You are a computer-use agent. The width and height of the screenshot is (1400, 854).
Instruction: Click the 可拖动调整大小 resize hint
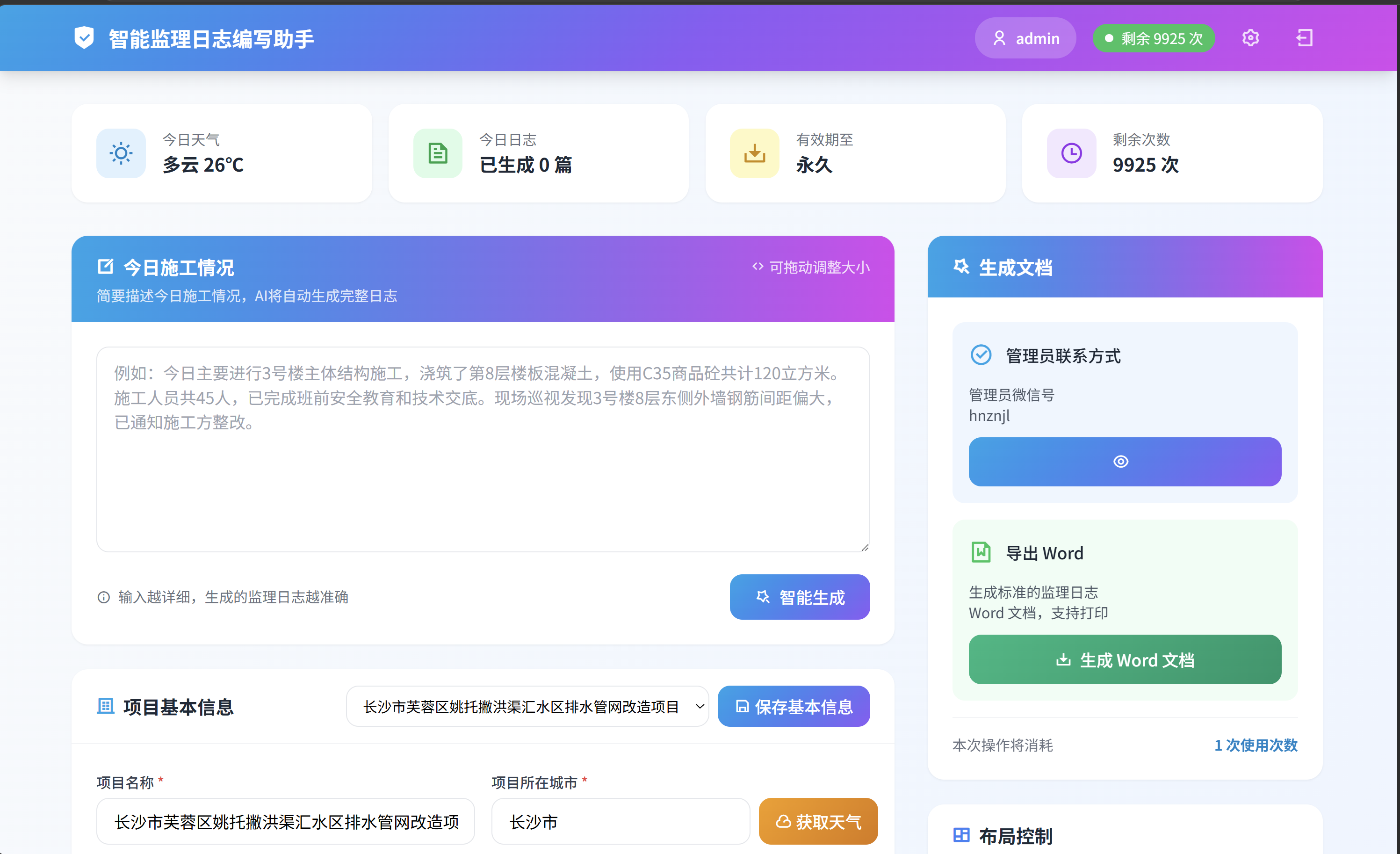click(x=811, y=267)
